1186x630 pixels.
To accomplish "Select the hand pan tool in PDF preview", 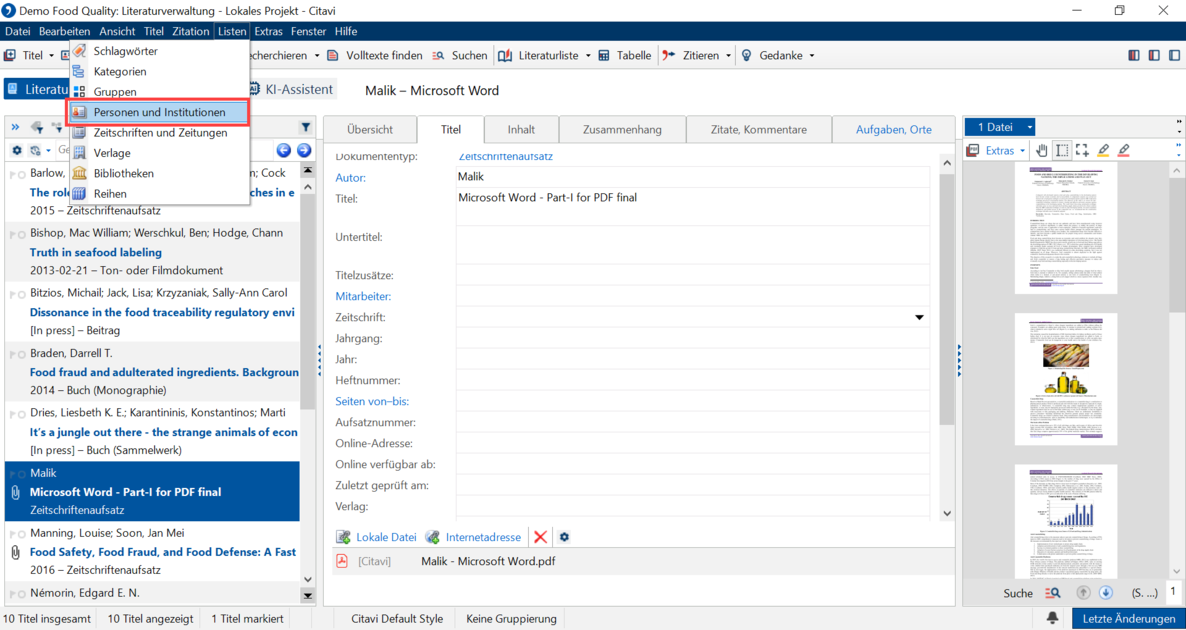I will pos(1042,151).
